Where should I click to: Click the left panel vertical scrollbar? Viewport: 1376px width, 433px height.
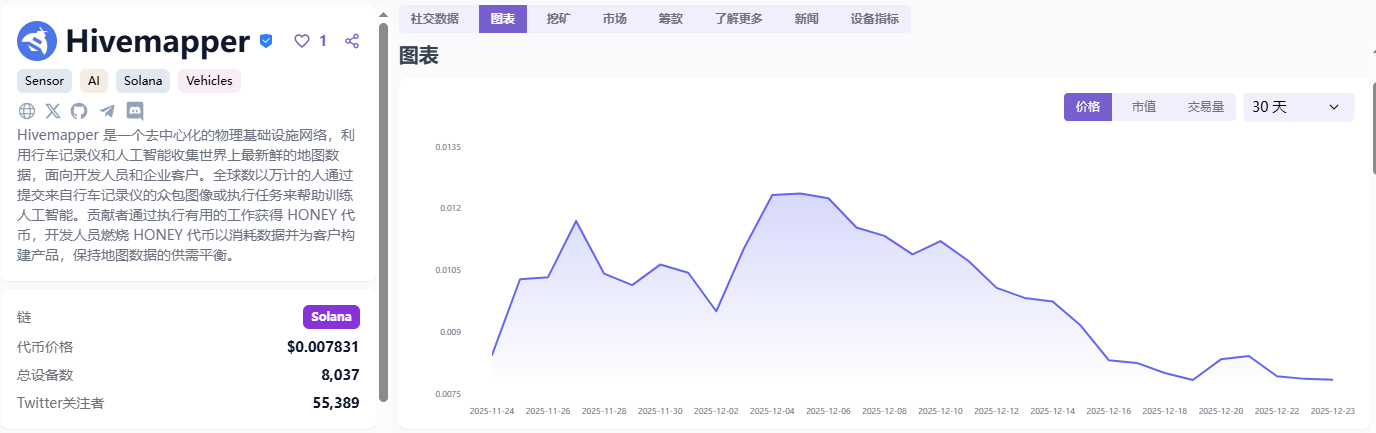383,210
